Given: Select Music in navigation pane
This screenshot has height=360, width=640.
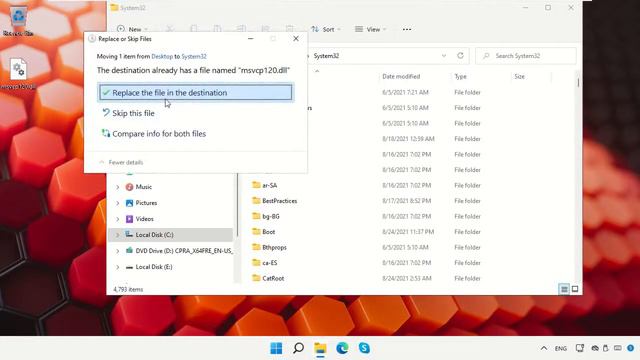Looking at the screenshot, I should coord(139,187).
